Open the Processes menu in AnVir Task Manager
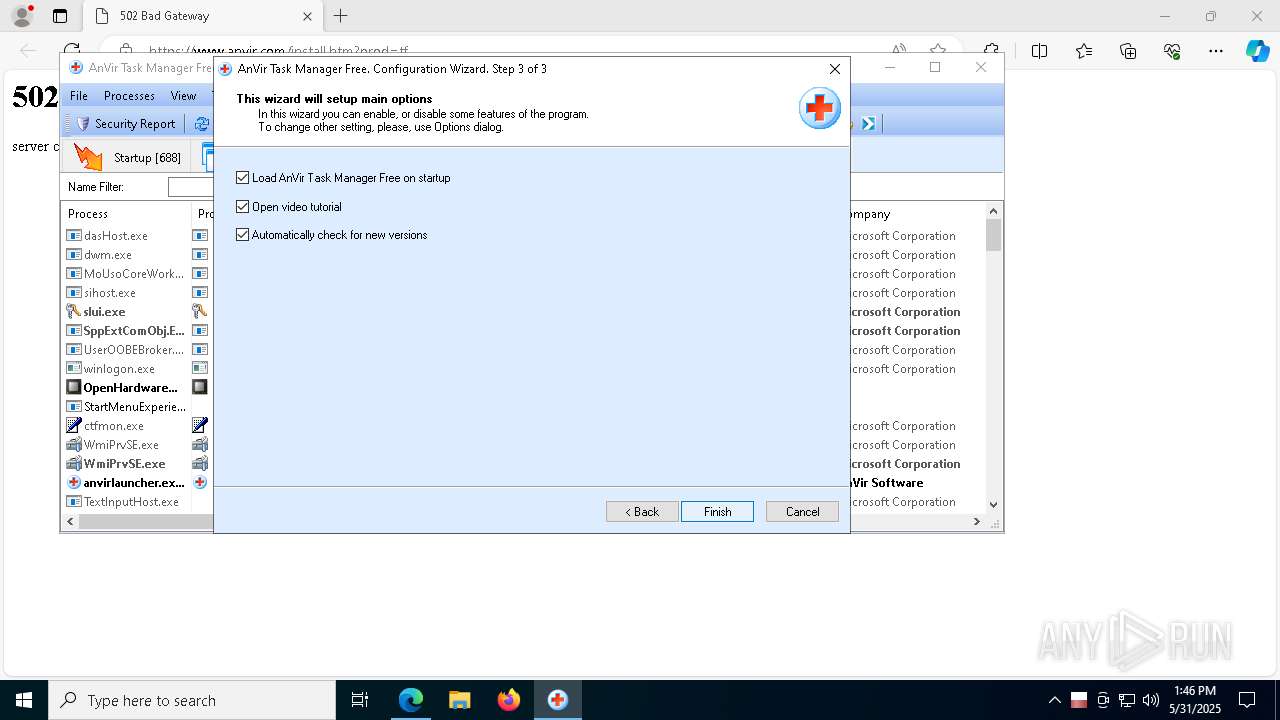Viewport: 1280px width, 720px height. pyautogui.click(x=129, y=96)
